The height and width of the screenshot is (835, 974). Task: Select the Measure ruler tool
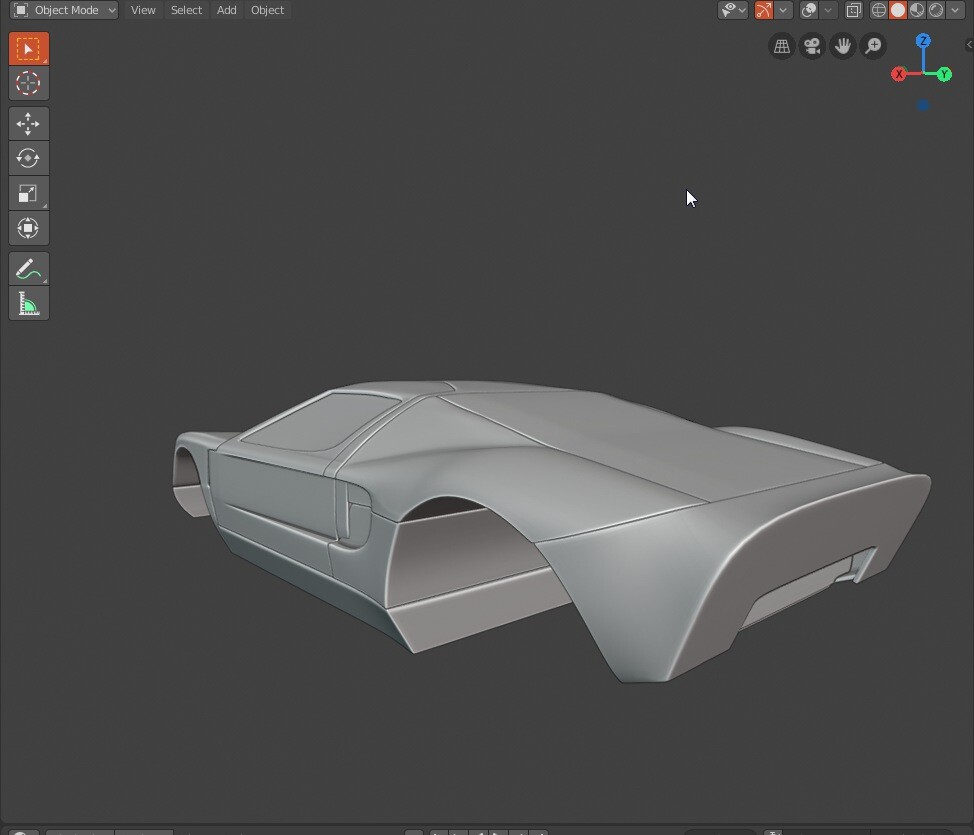point(28,304)
